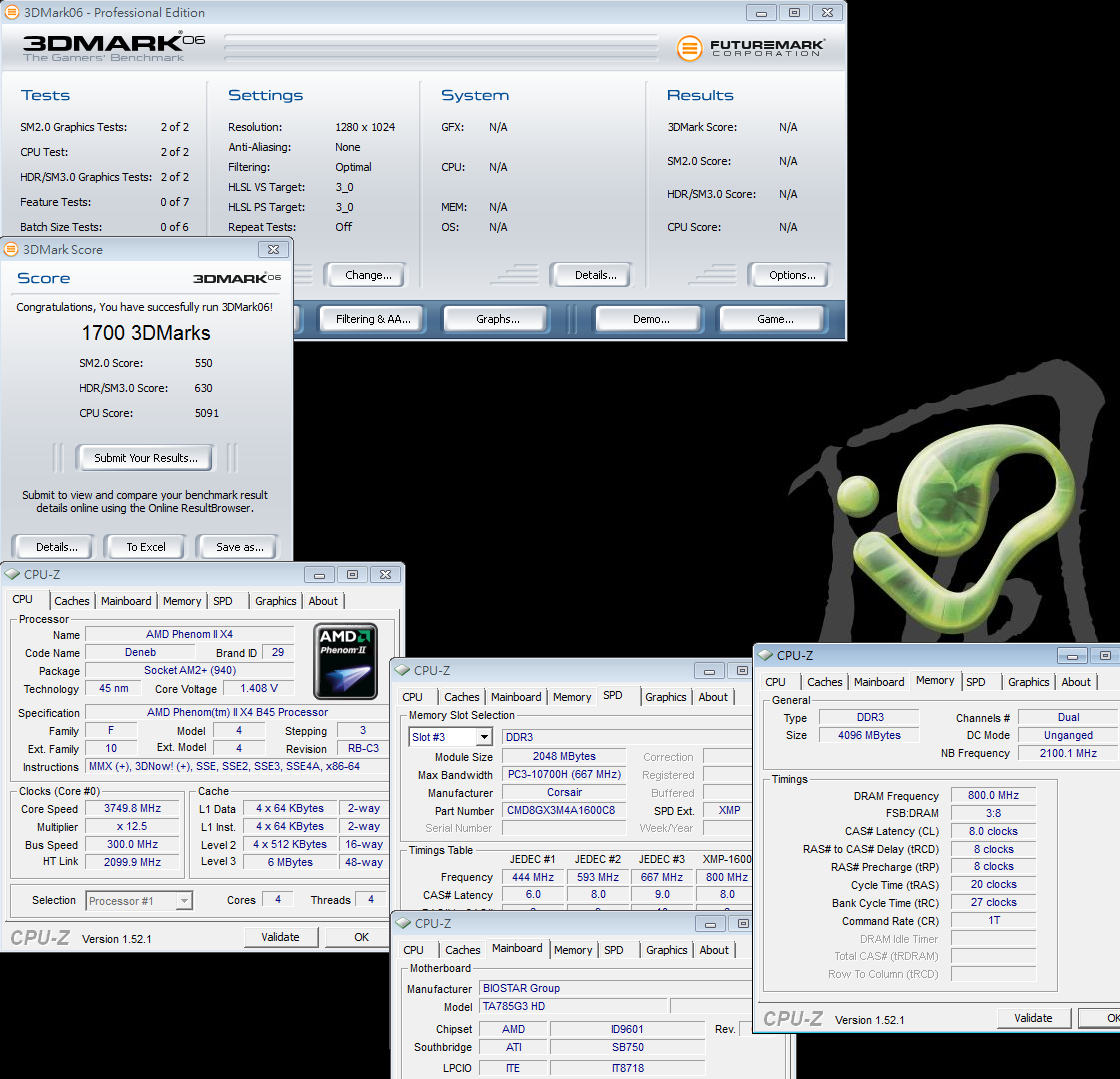Screen dimensions: 1120x1079
Task: Click the 3DMark06 title bar application icon
Action: (x=11, y=12)
